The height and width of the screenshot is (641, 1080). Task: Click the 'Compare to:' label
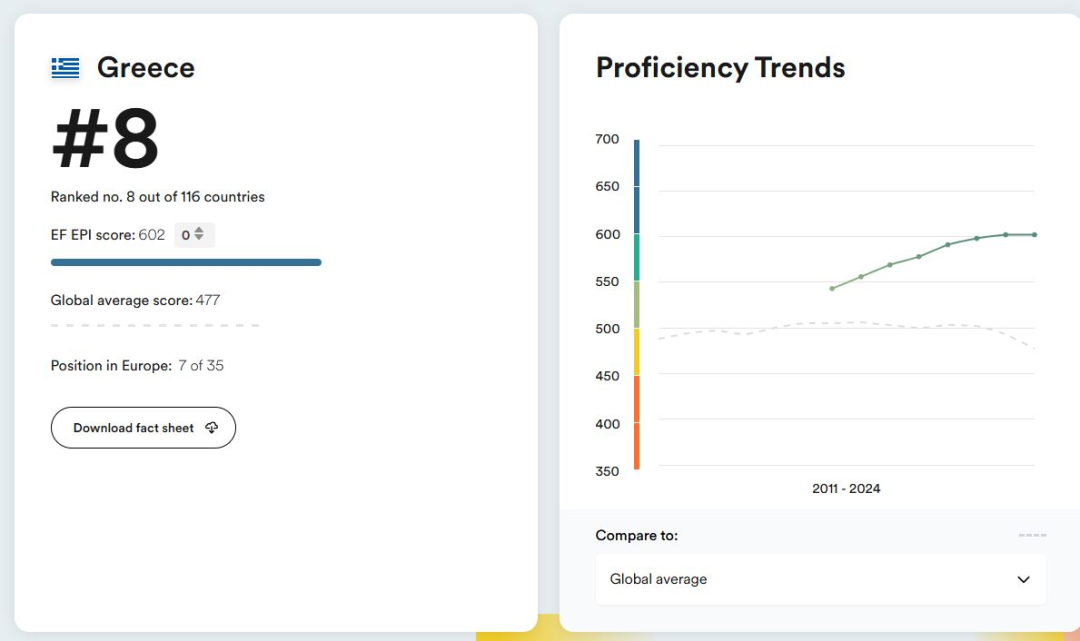click(x=636, y=536)
